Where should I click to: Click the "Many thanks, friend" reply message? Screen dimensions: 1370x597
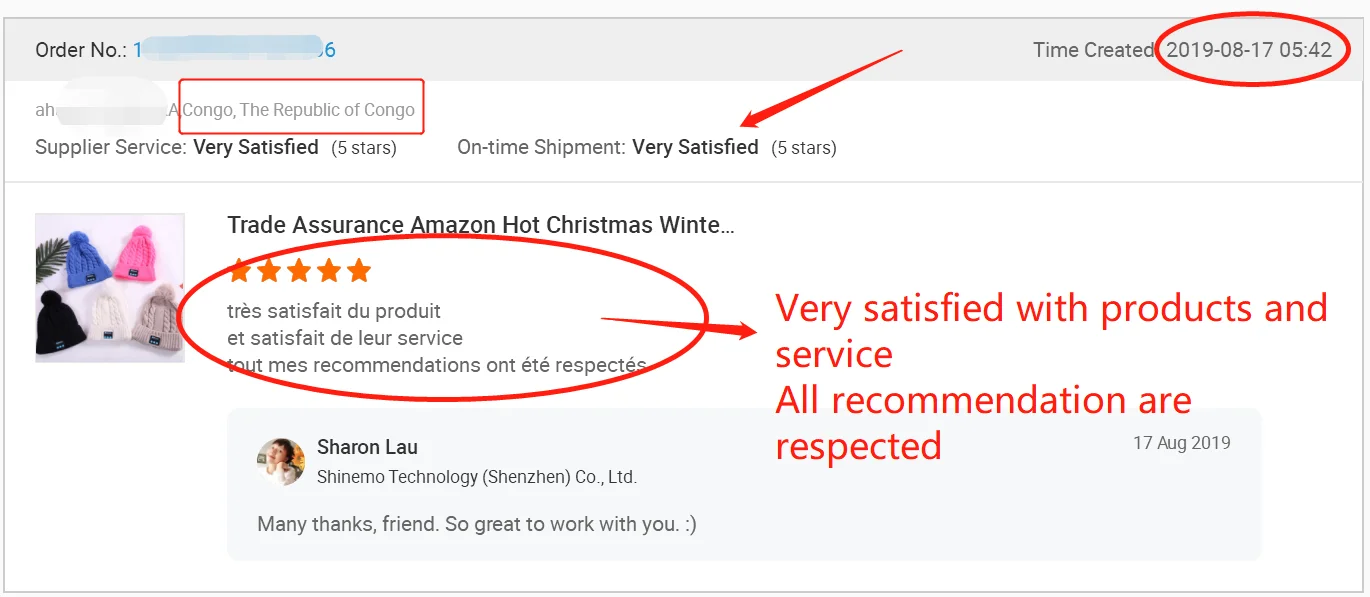pyautogui.click(x=476, y=524)
